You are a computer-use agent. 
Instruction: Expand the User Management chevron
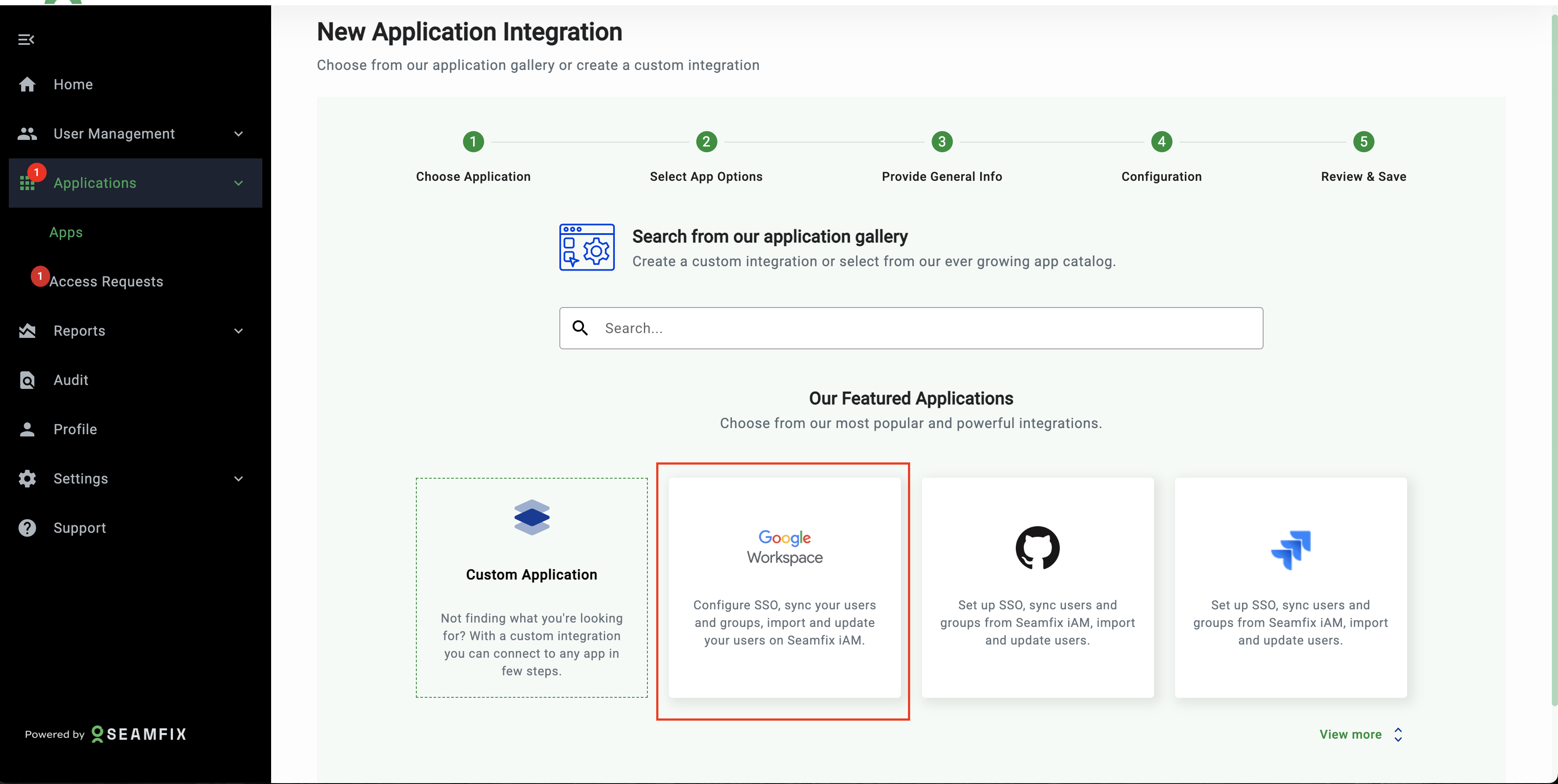point(239,134)
